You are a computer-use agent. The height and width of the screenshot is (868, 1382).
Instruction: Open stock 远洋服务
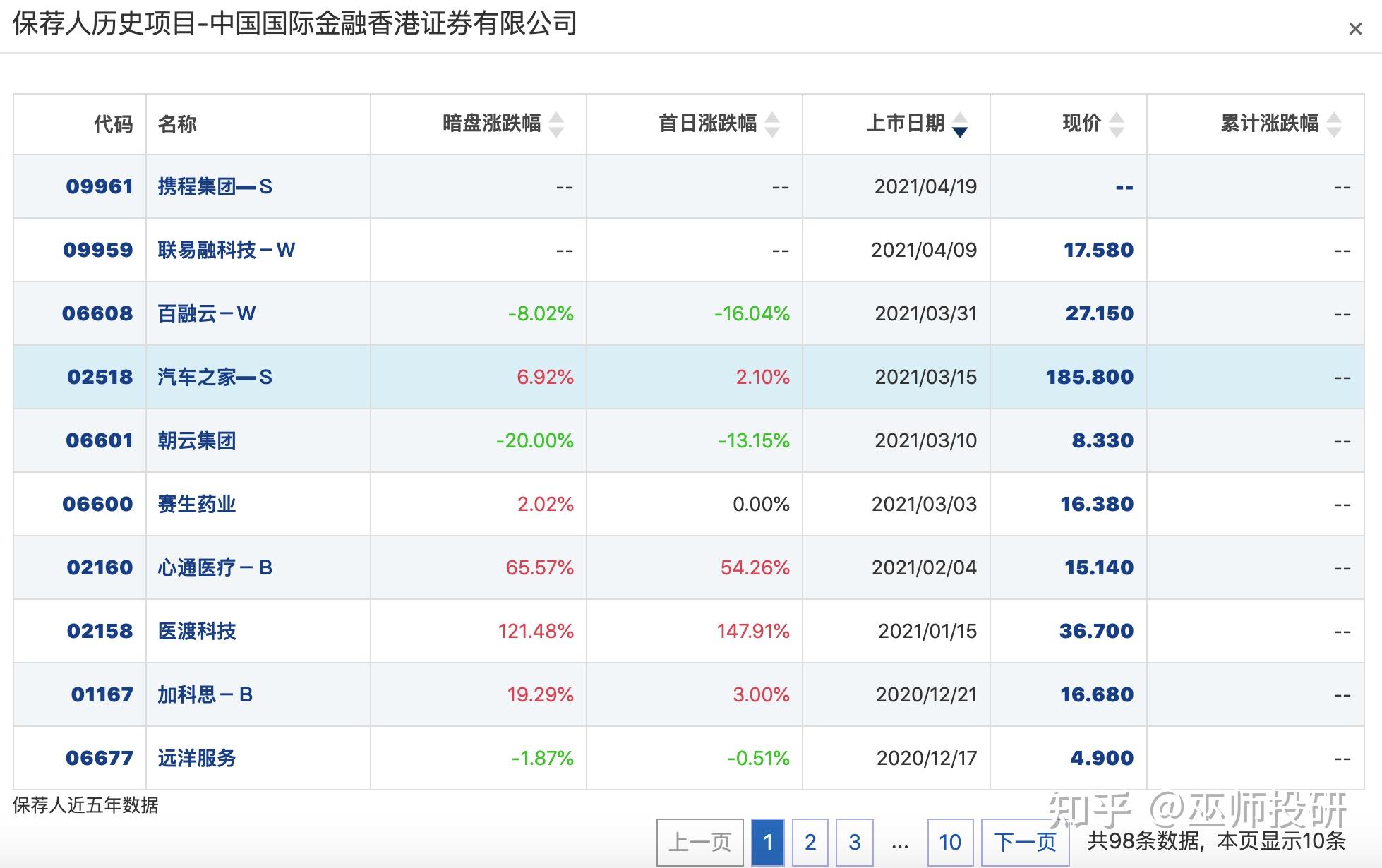click(x=196, y=758)
